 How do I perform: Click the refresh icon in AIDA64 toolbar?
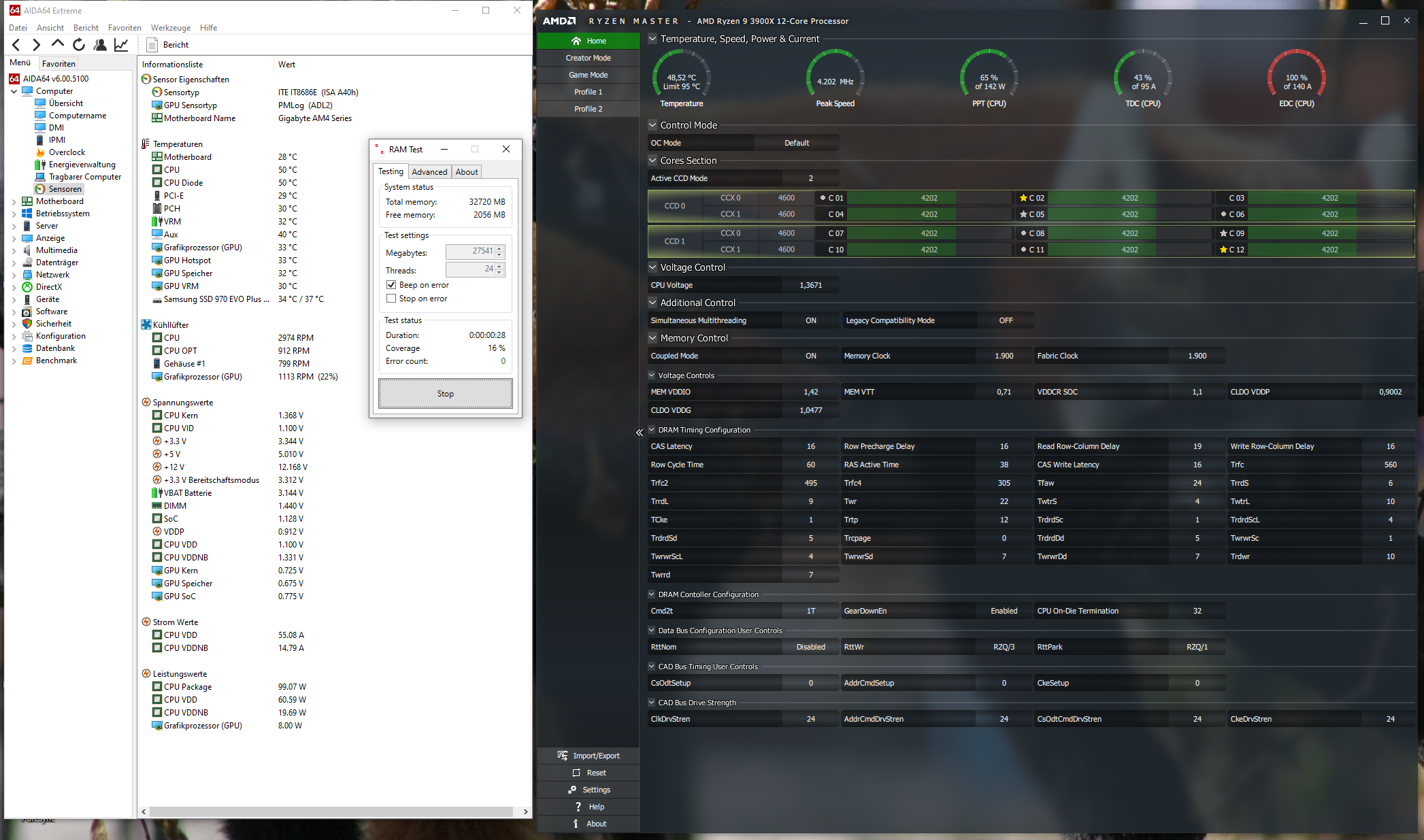click(79, 45)
